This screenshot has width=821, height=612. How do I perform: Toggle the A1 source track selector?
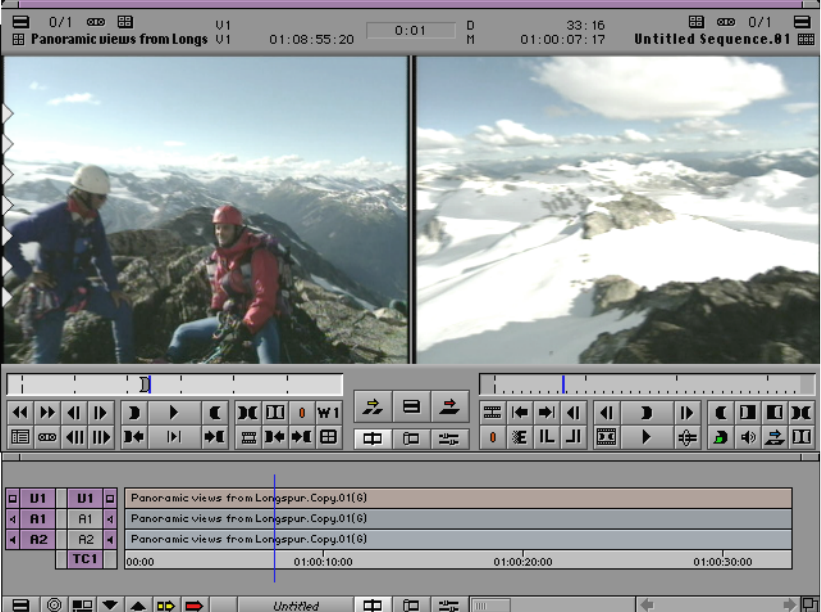pos(37,518)
